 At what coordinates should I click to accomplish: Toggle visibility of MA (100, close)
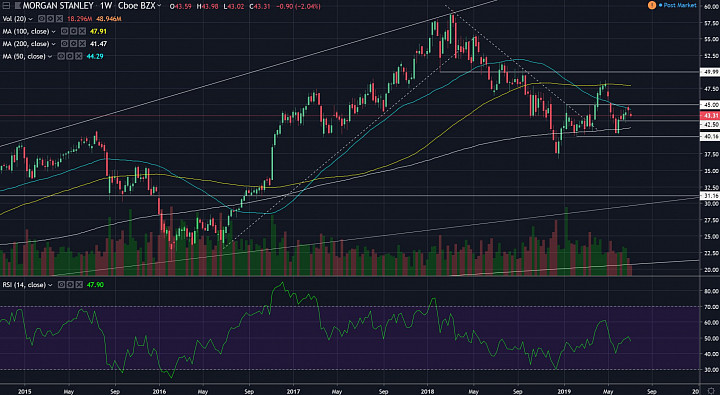pyautogui.click(x=64, y=31)
